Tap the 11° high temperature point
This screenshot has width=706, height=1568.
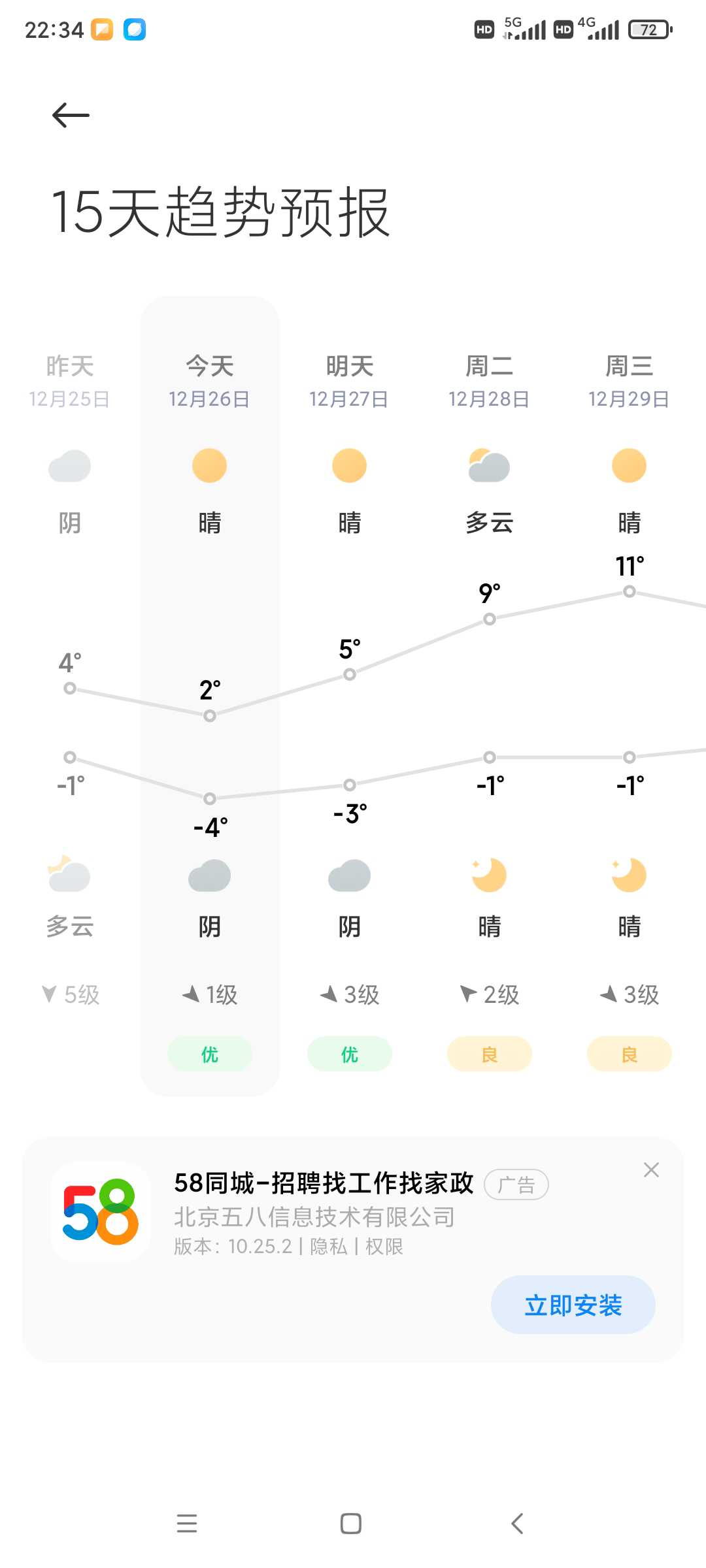click(x=630, y=591)
